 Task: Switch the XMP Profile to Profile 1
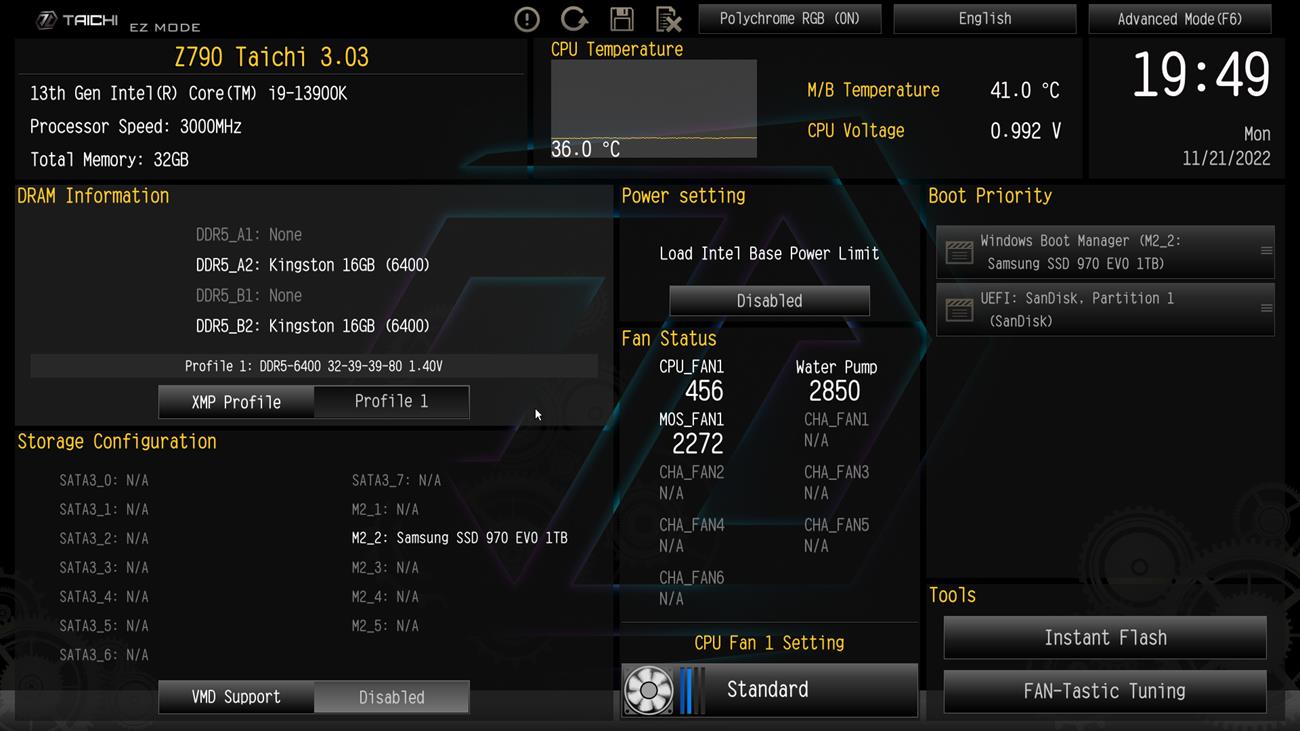point(391,401)
